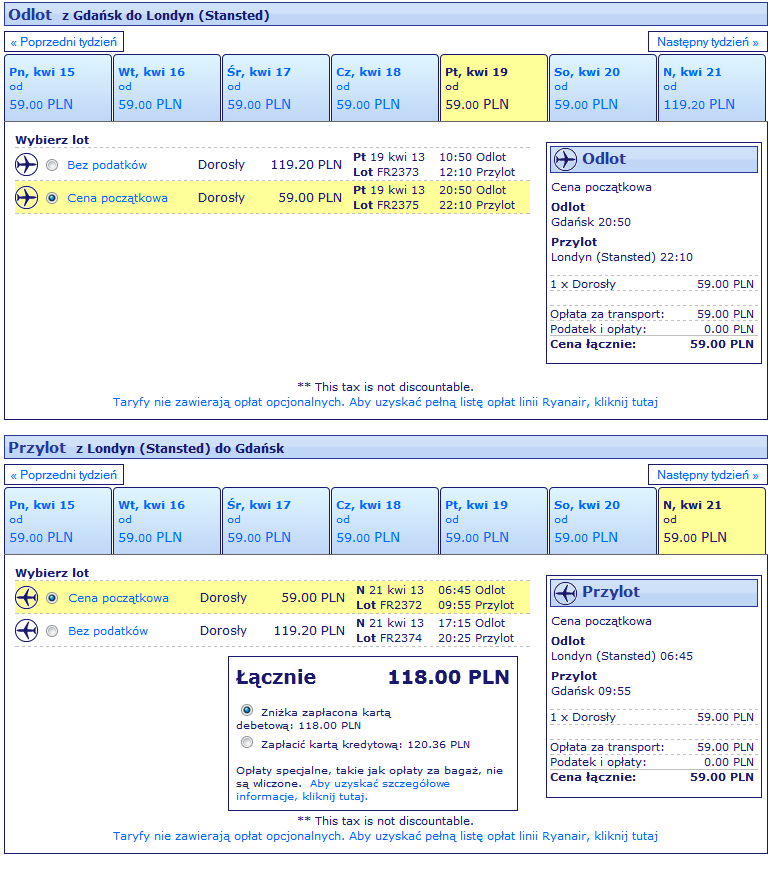Click plane icon in Odlot summary header
Screen dimensions: 779x873
[x=565, y=159]
